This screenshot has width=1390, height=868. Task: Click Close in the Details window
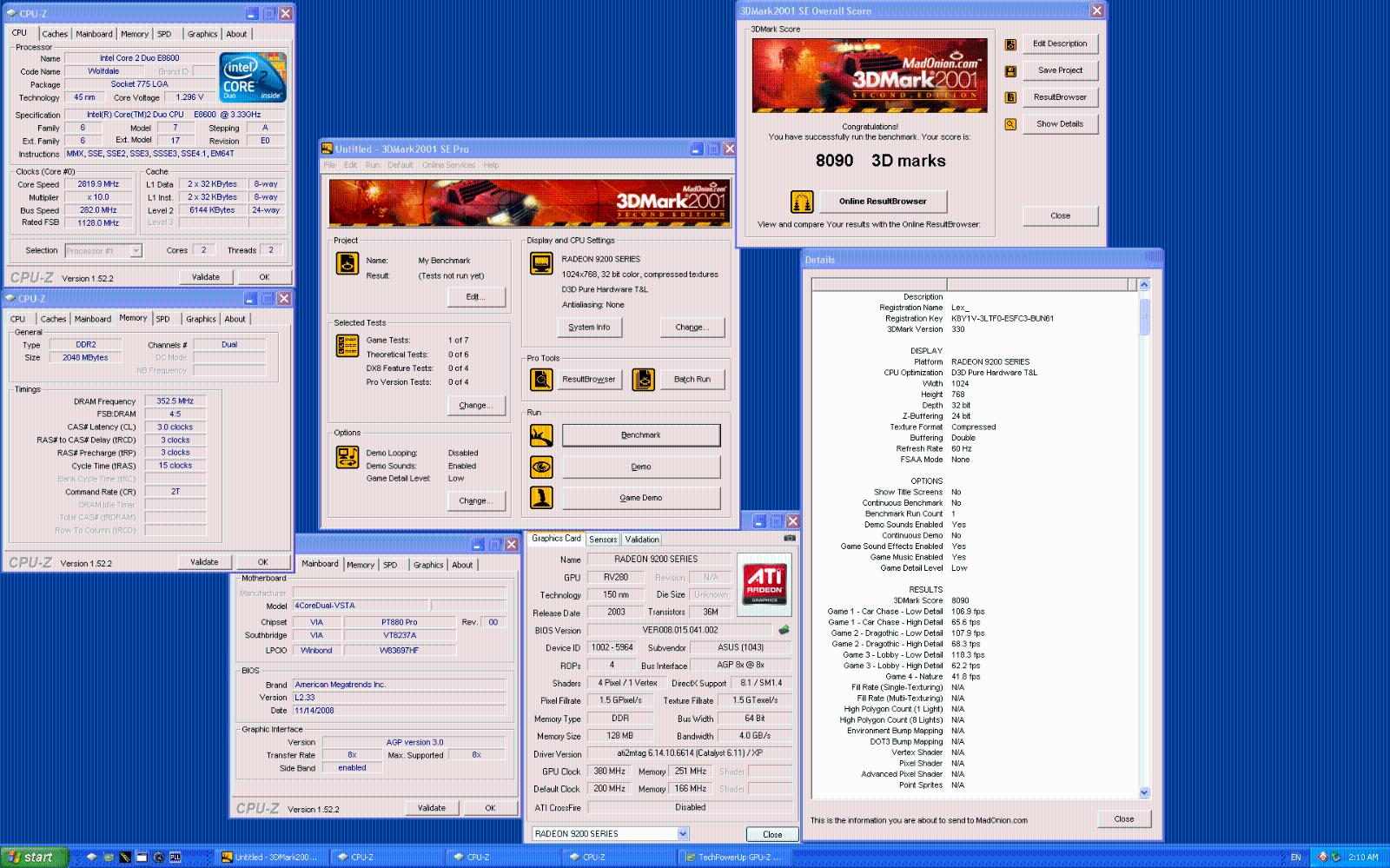1124,819
